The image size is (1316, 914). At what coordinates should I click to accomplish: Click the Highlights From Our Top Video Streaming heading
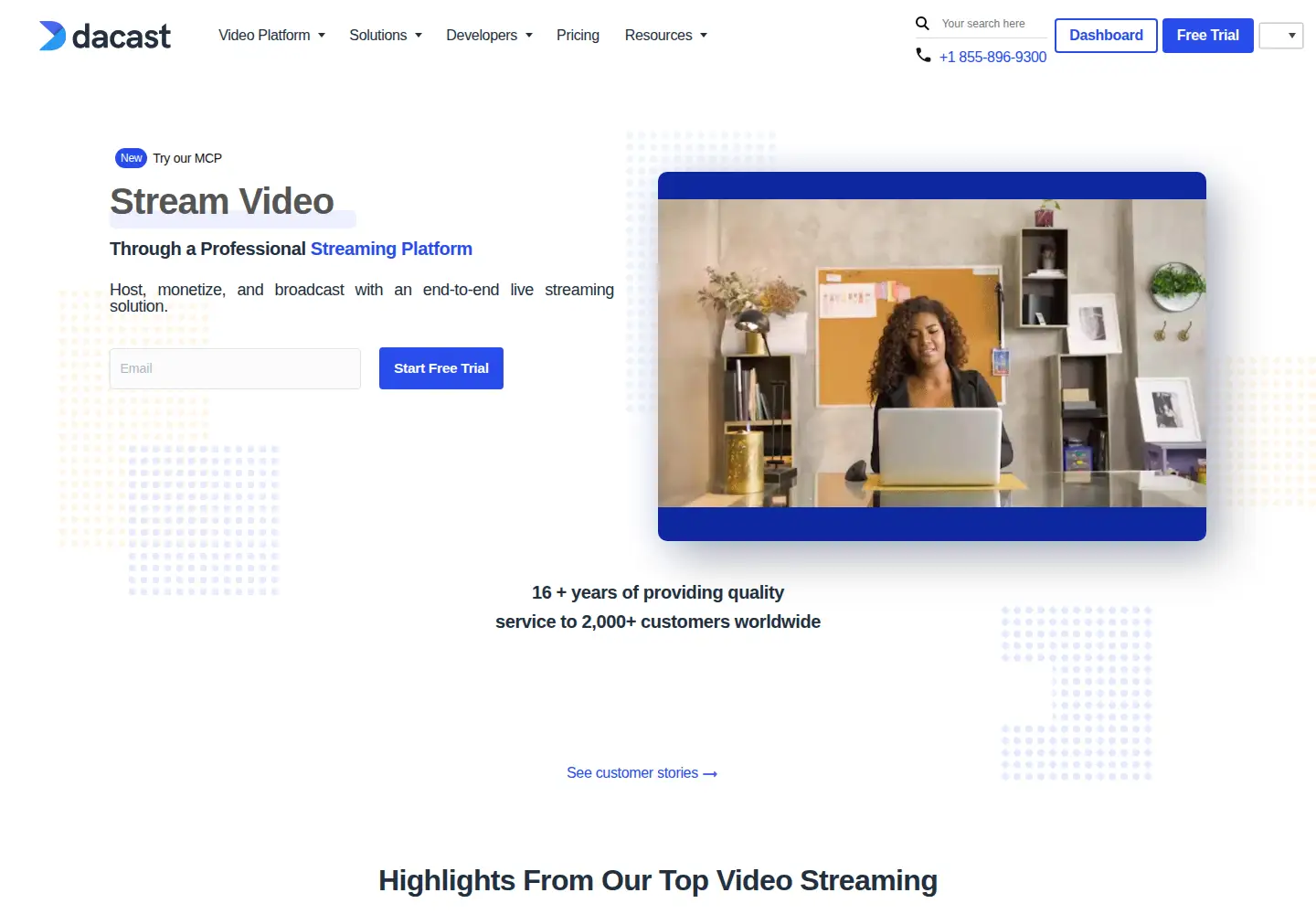tap(658, 880)
